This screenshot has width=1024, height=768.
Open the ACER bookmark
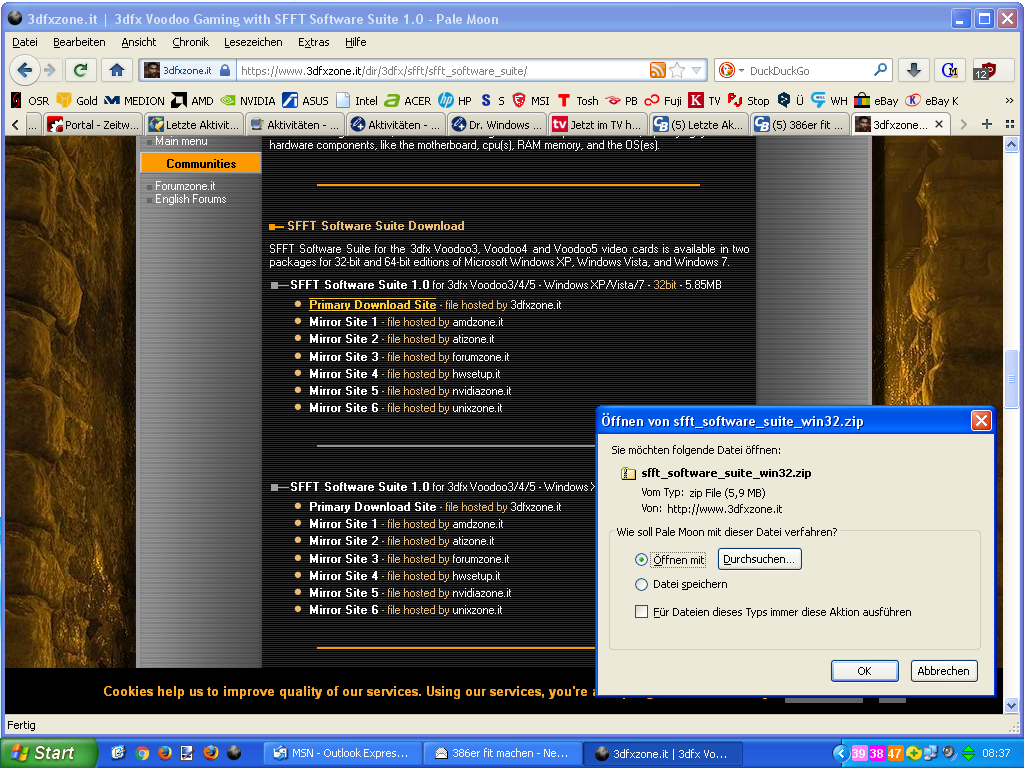coord(408,101)
